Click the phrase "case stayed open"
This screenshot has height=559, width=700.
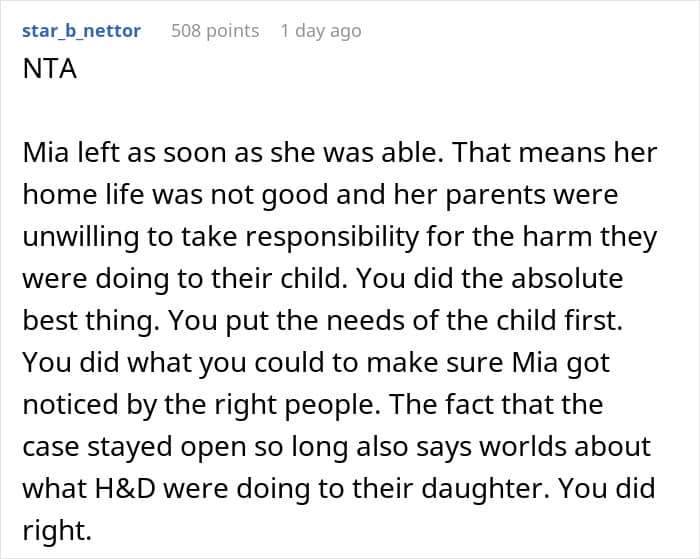pos(134,447)
